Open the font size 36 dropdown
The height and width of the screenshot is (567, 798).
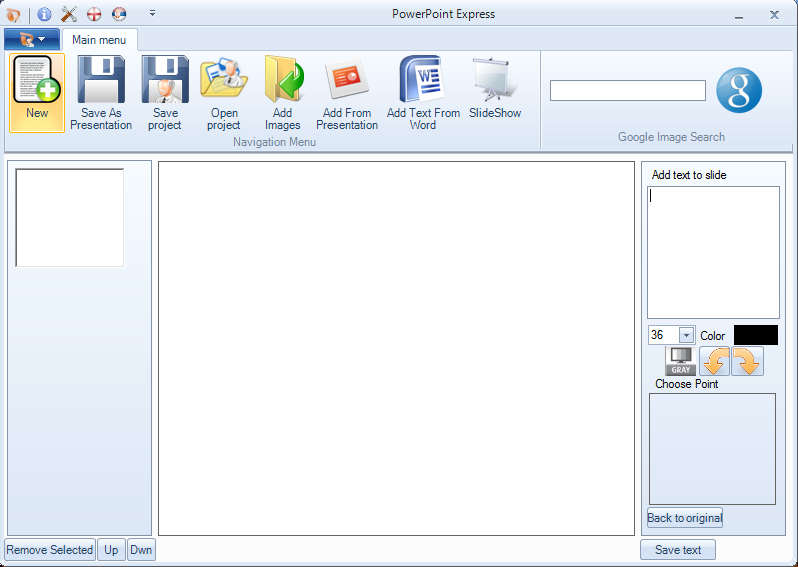(686, 336)
